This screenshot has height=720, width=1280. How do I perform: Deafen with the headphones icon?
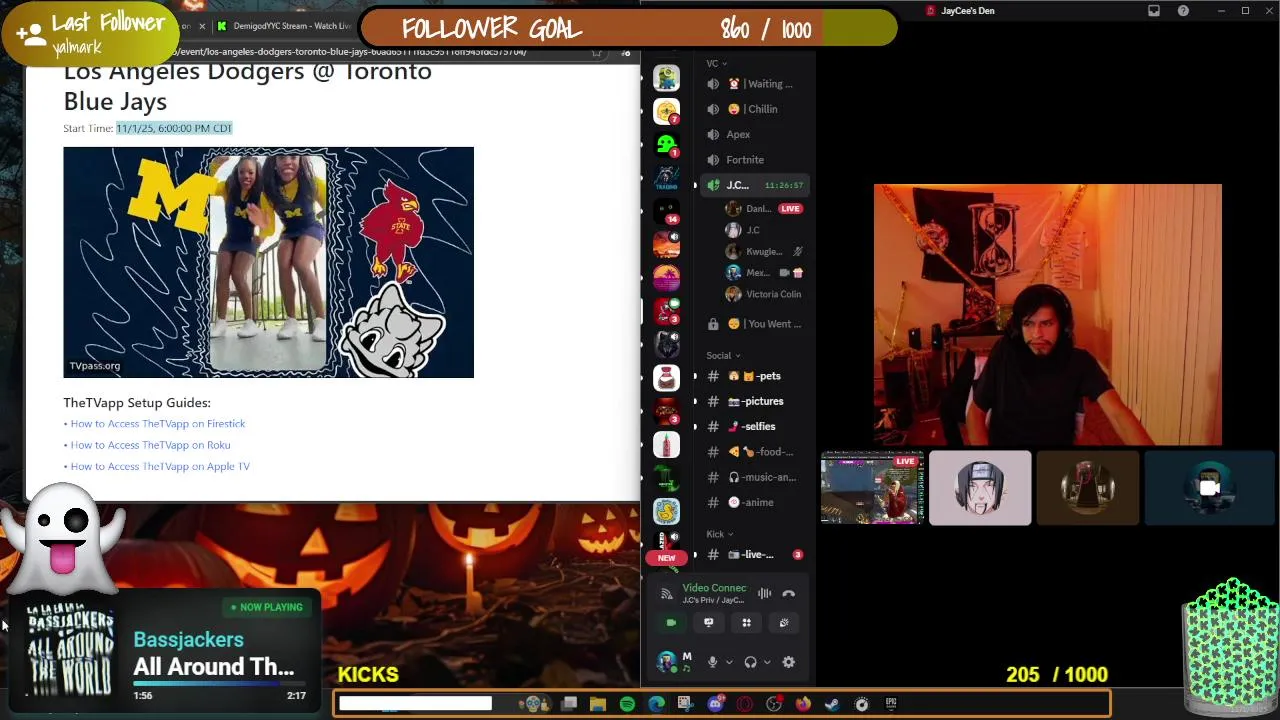pos(750,662)
